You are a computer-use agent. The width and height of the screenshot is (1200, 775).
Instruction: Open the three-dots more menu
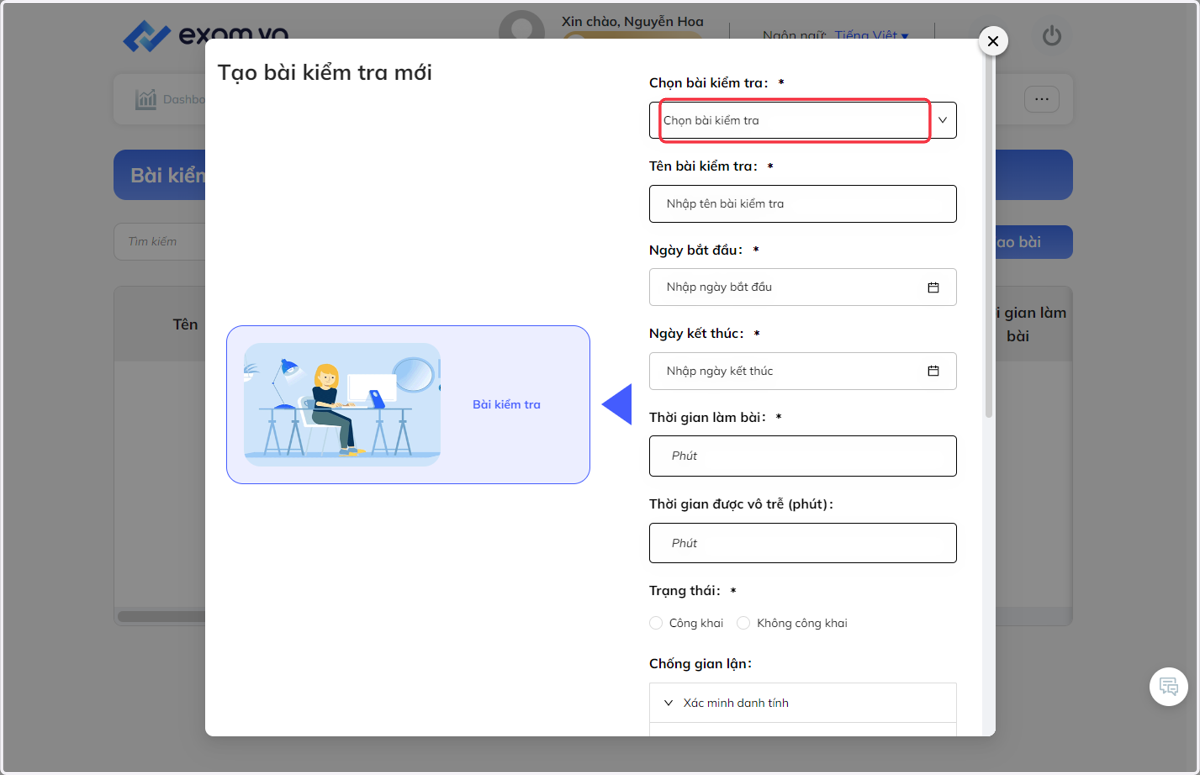(1041, 99)
